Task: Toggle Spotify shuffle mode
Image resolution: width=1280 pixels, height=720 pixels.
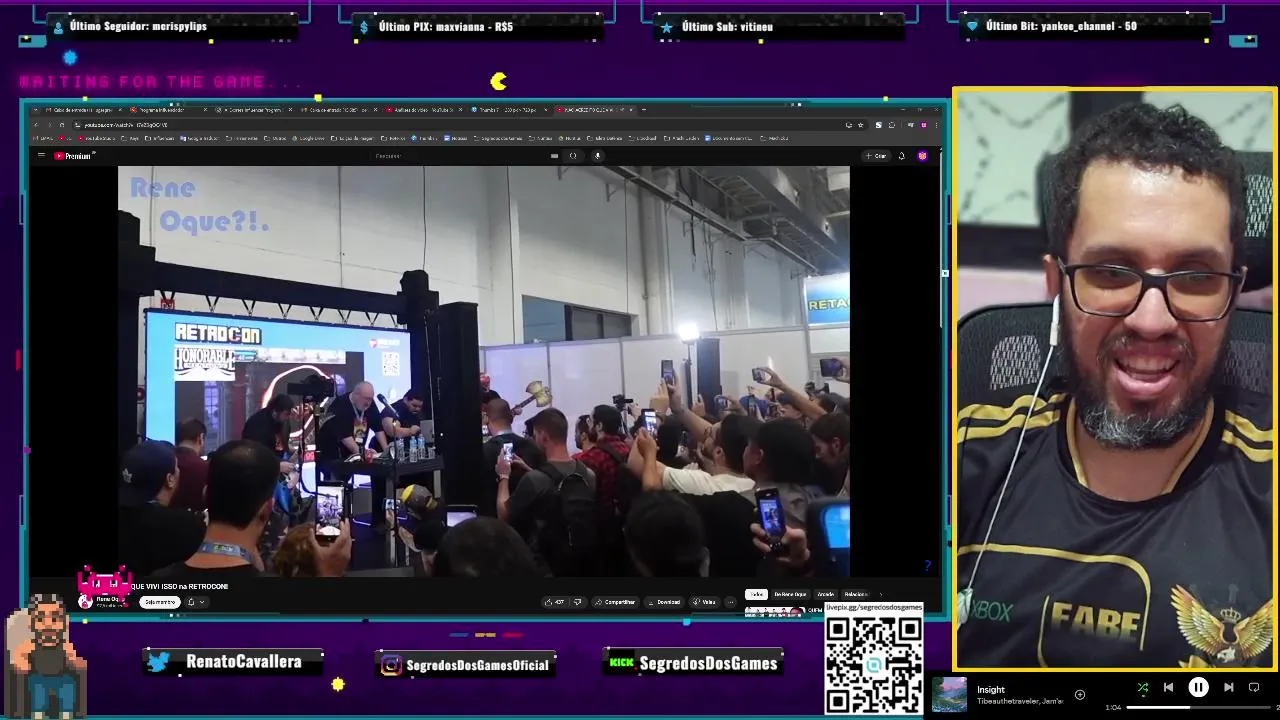Action: pyautogui.click(x=1143, y=687)
